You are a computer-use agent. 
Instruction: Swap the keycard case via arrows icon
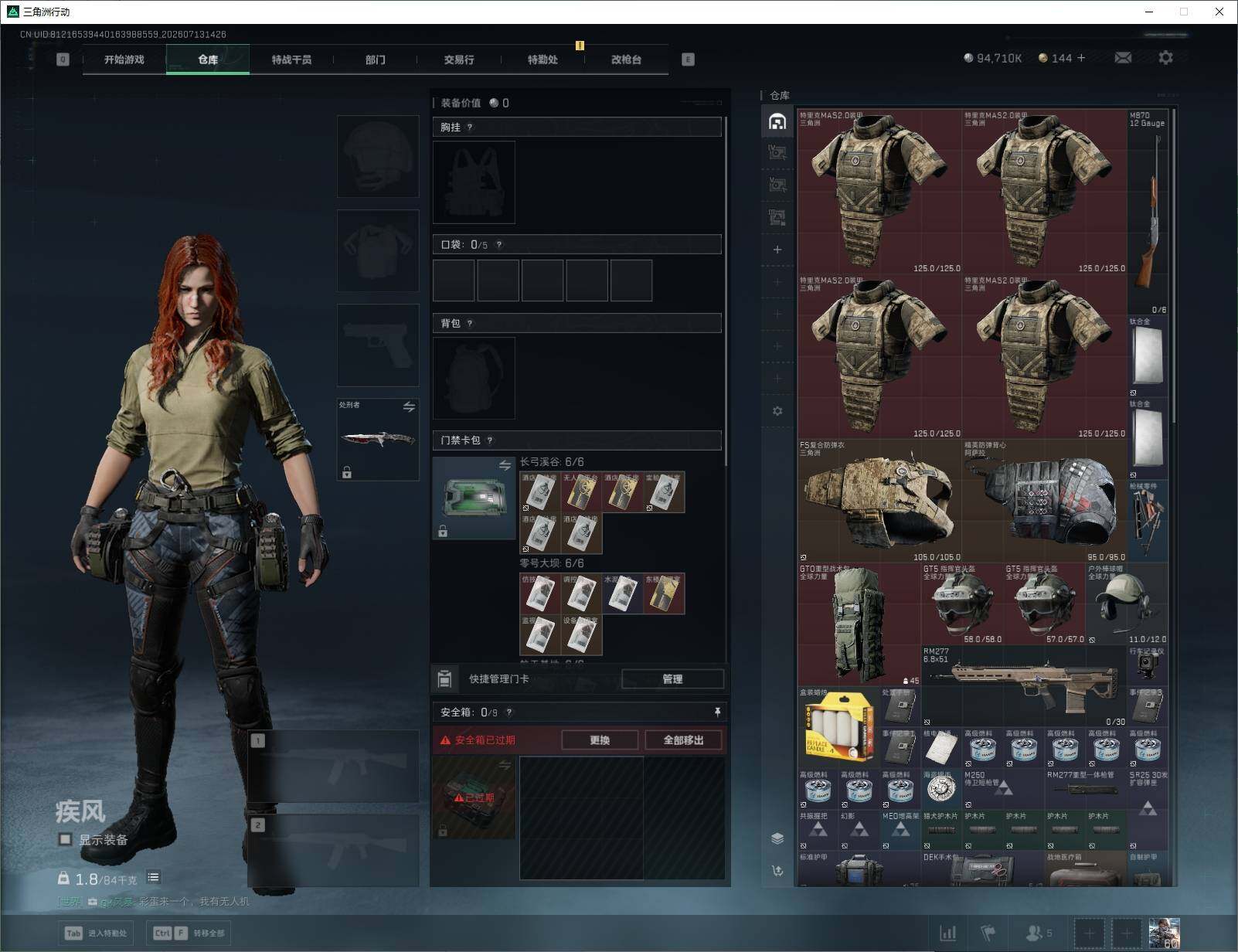505,465
